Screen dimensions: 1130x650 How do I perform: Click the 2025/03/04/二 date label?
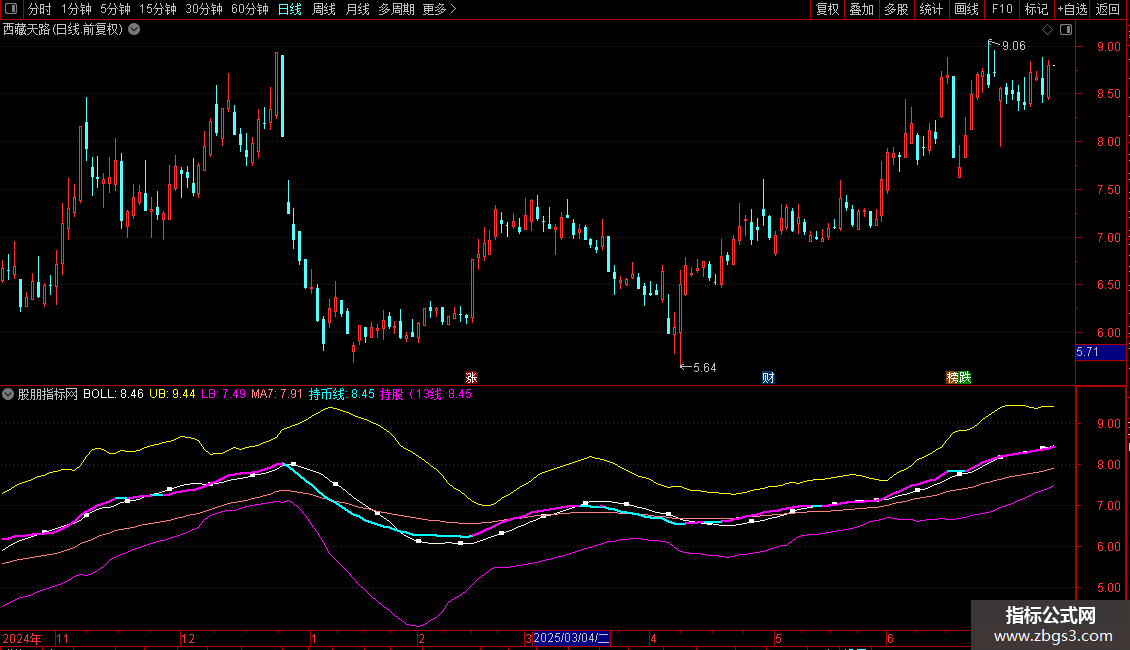pyautogui.click(x=571, y=638)
